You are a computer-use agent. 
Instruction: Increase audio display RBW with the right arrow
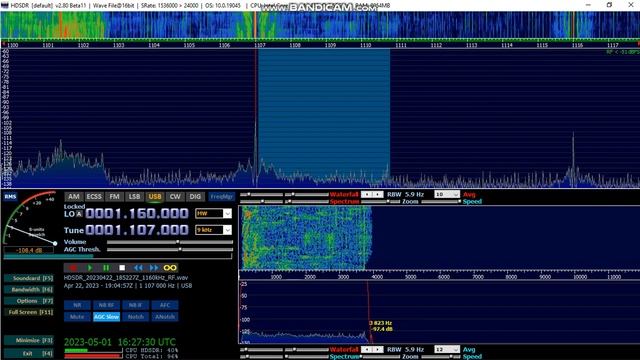point(378,349)
